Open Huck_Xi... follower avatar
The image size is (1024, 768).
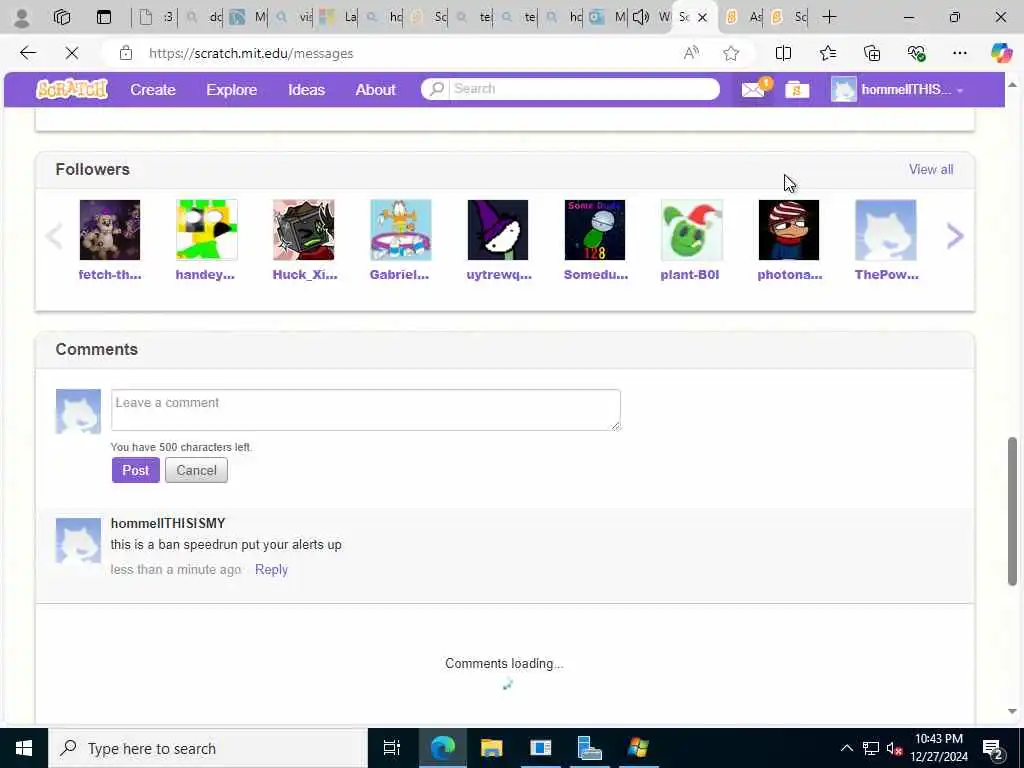point(304,230)
